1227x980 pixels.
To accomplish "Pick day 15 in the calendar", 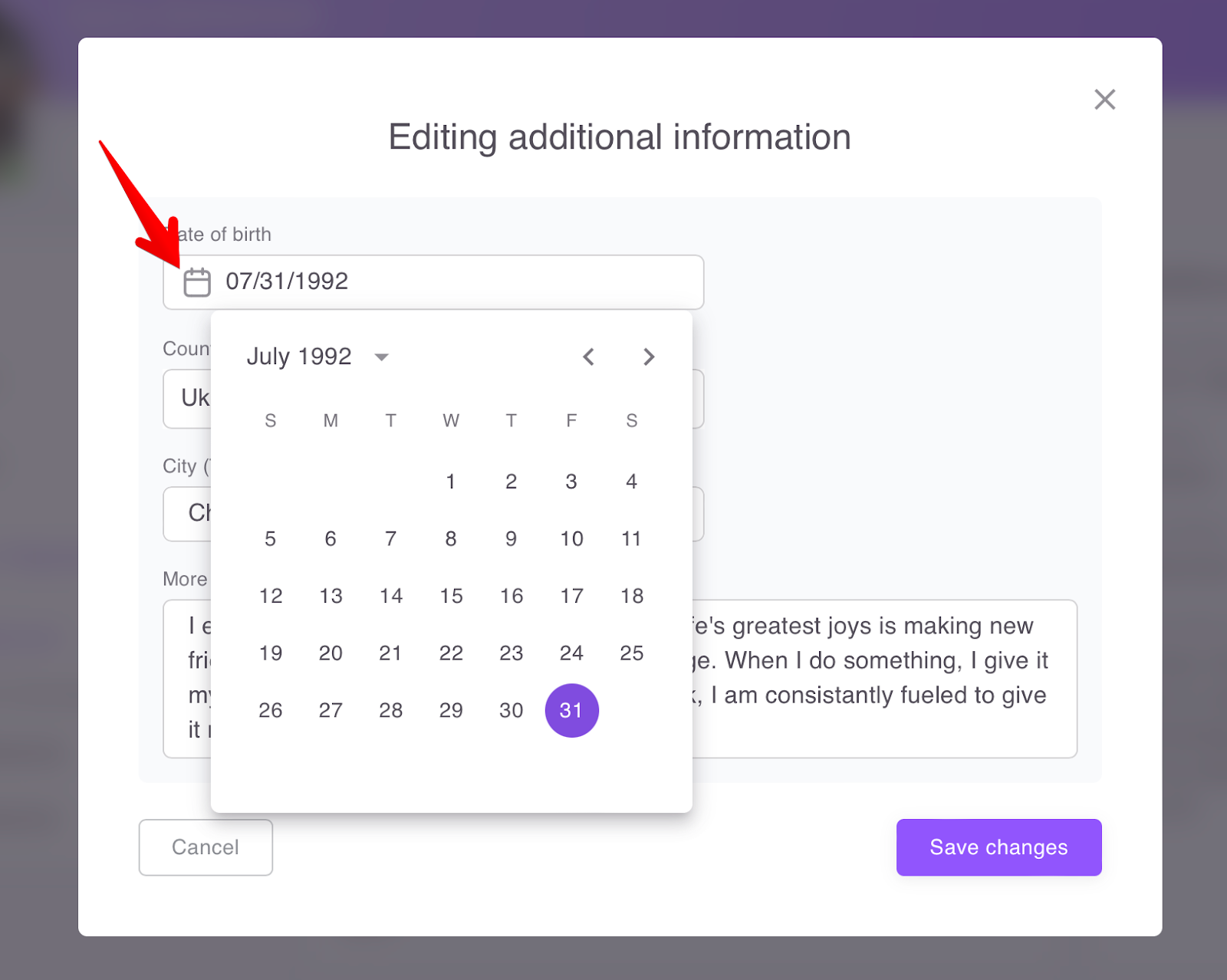I will (451, 596).
